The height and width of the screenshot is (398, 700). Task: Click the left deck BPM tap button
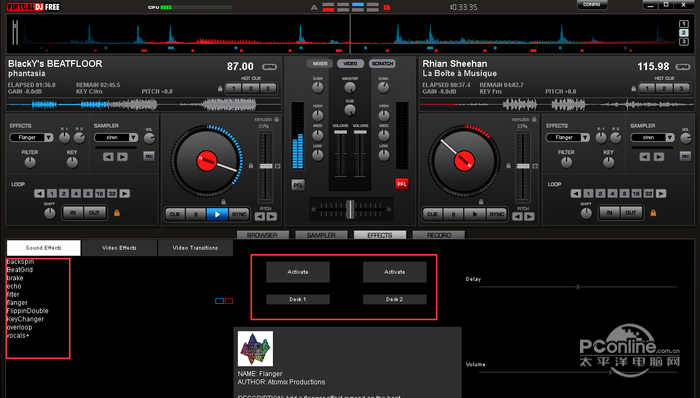tap(269, 67)
